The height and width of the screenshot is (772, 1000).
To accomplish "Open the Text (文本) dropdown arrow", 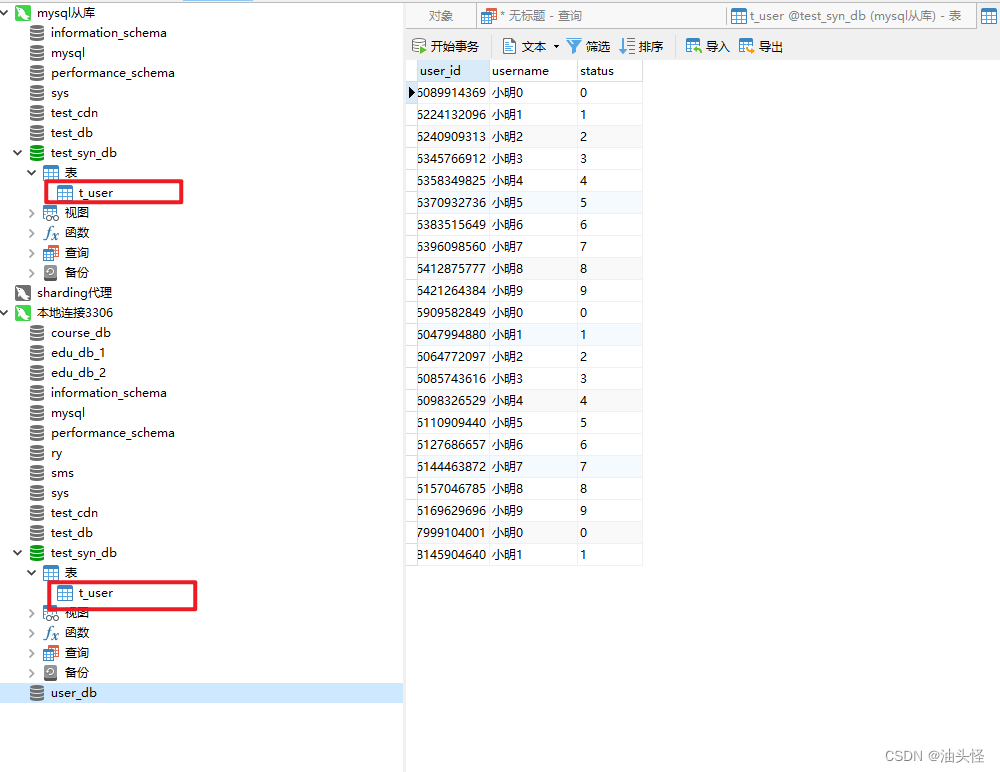I will [x=556, y=47].
